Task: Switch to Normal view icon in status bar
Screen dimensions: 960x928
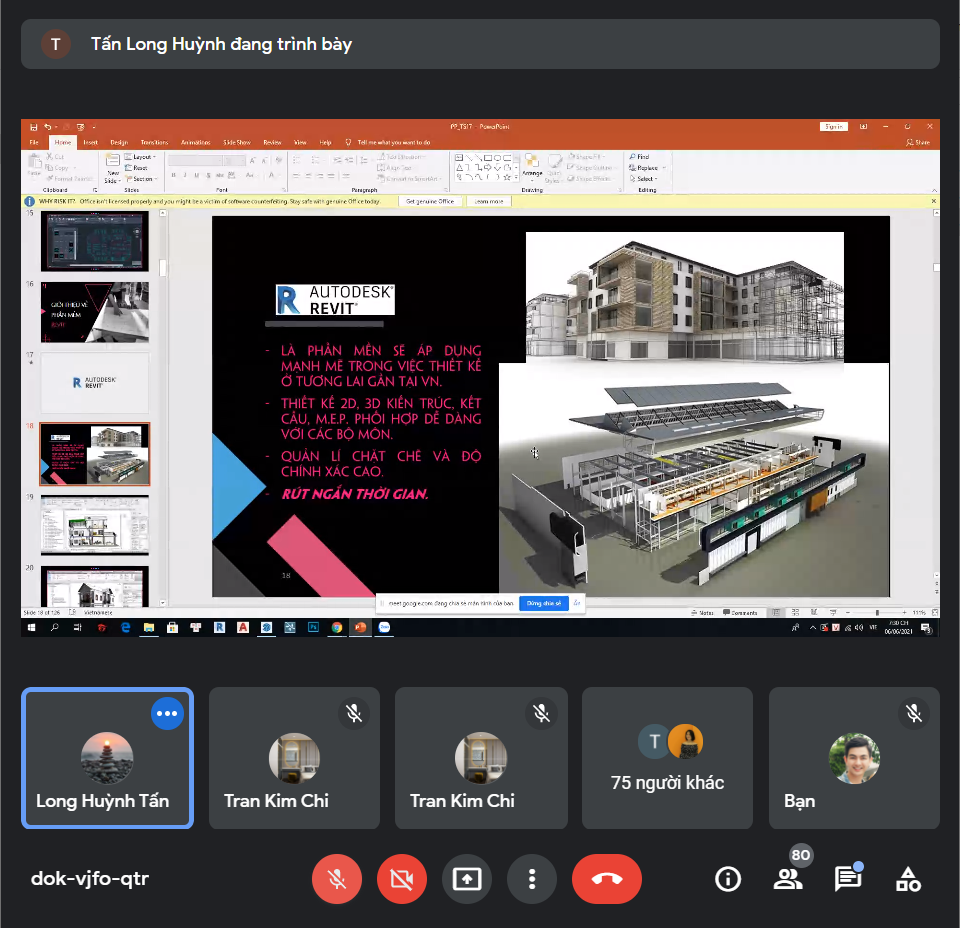Action: (777, 613)
